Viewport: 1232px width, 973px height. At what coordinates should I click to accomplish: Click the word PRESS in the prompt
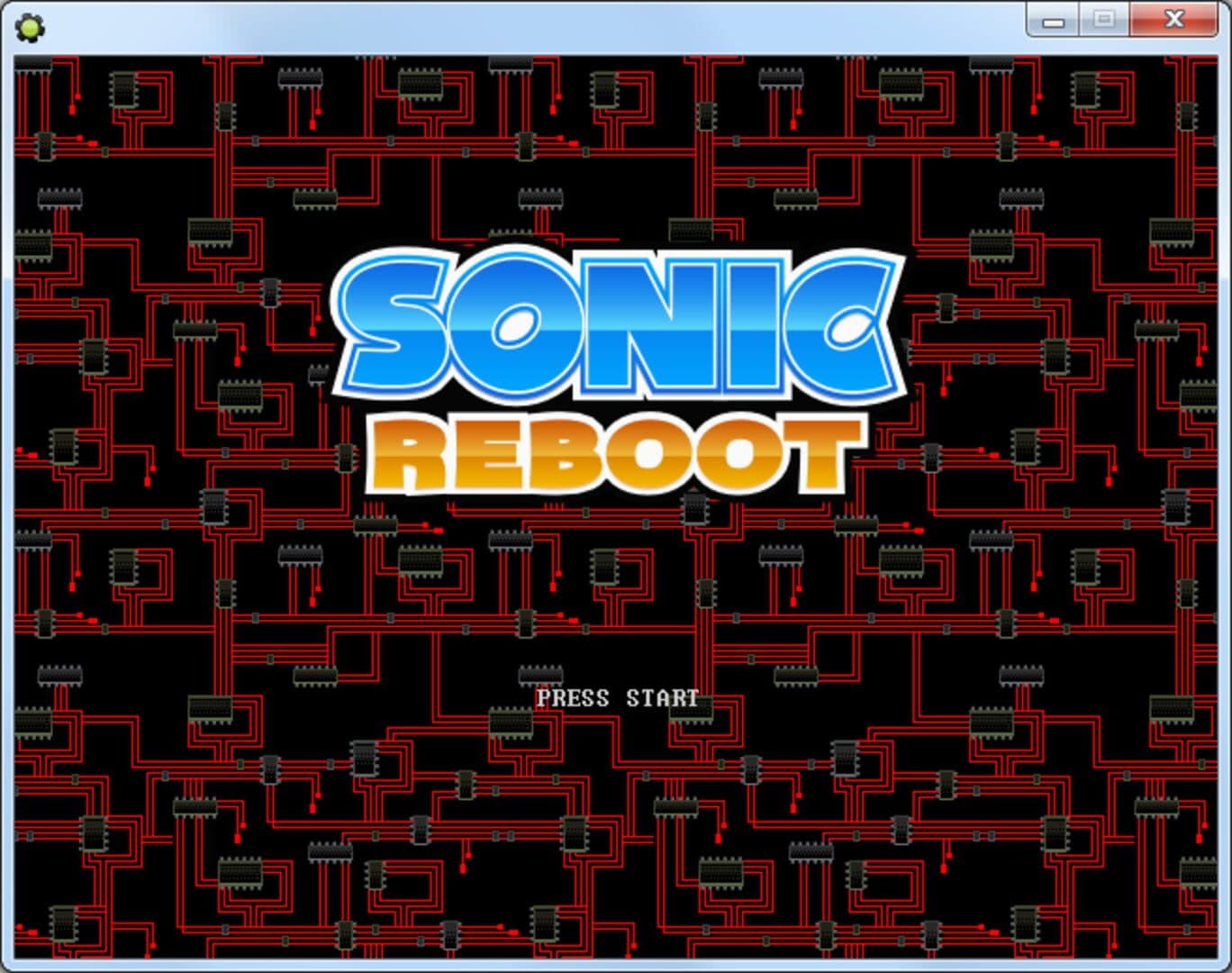click(573, 698)
